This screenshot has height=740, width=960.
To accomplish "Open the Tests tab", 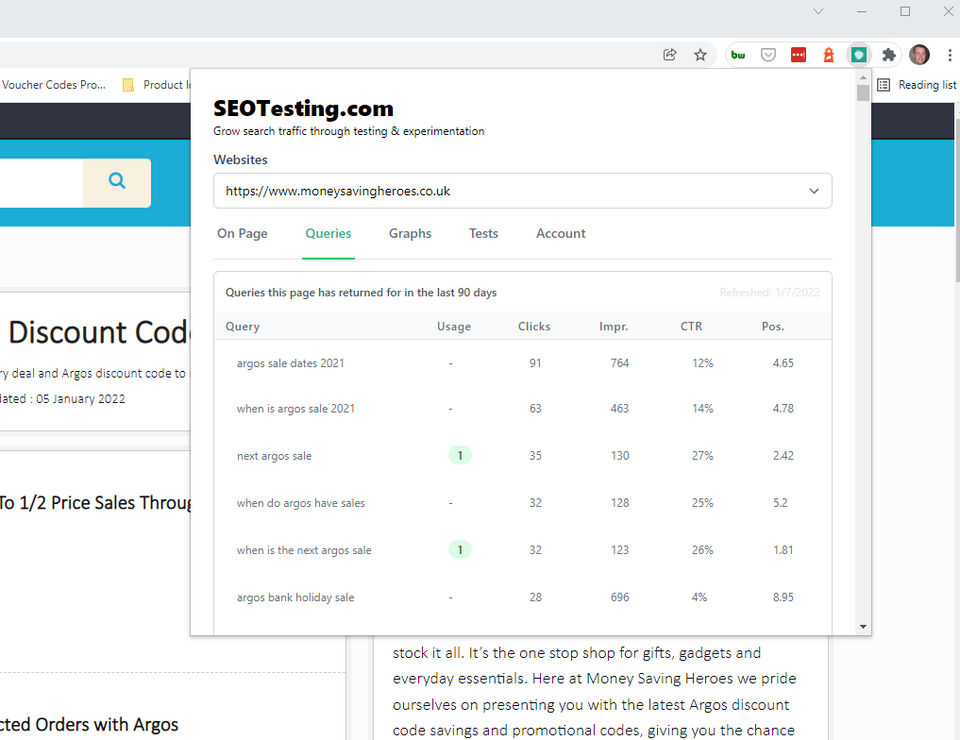I will pos(484,233).
